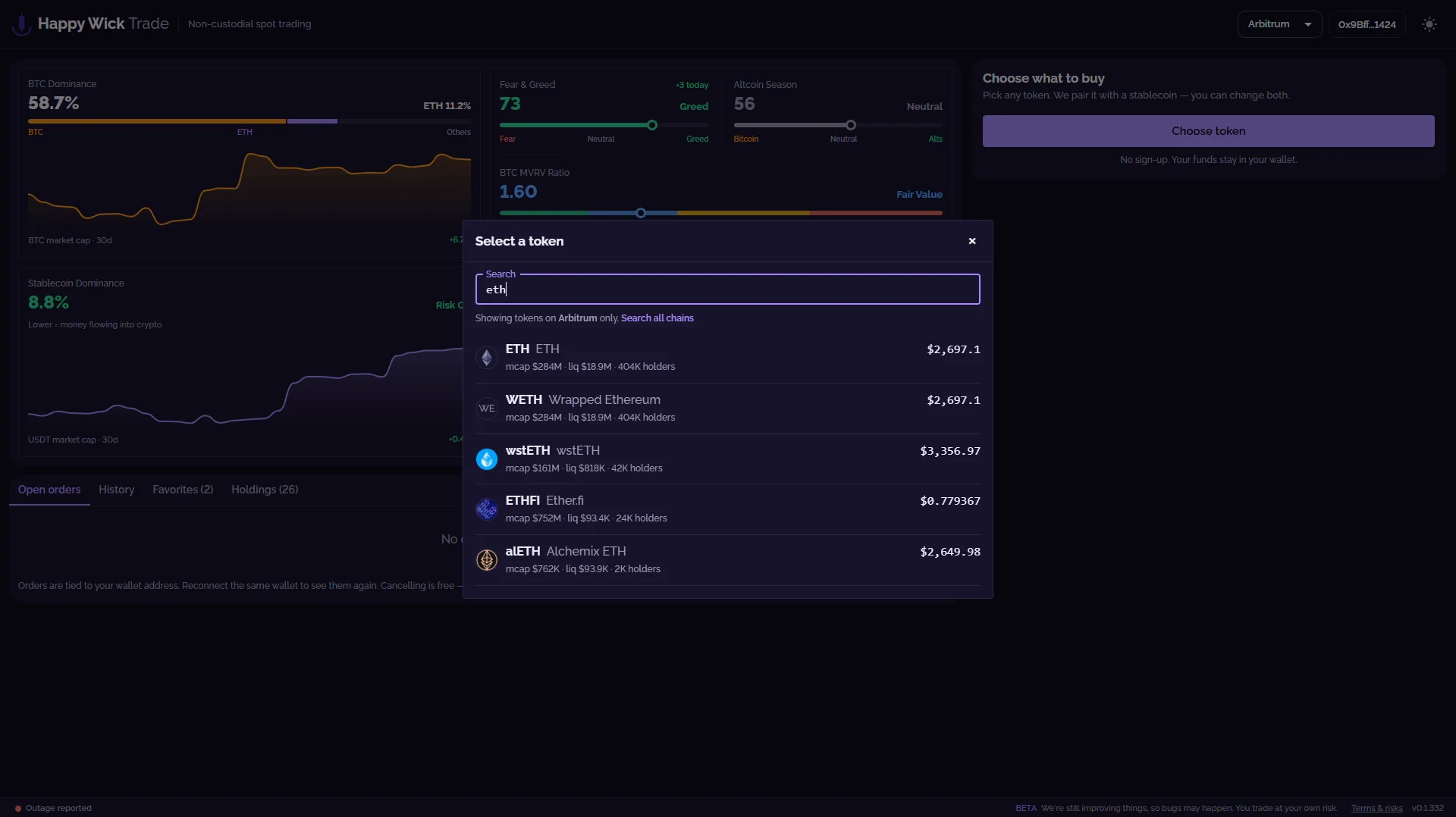Click the alETH price $2,649.98
1456x817 pixels.
pyautogui.click(x=950, y=552)
